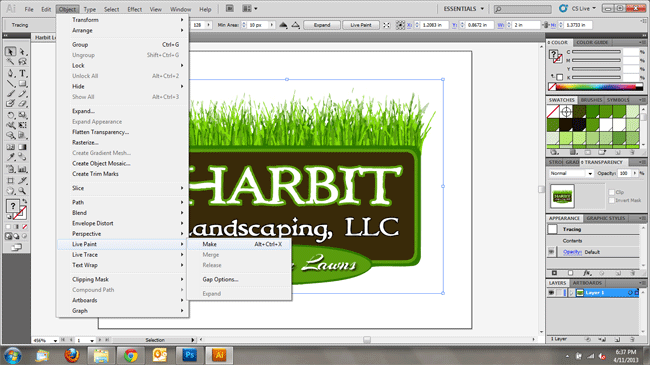Open the Normal blending mode dropdown
Image resolution: width=650 pixels, height=365 pixels.
click(571, 173)
